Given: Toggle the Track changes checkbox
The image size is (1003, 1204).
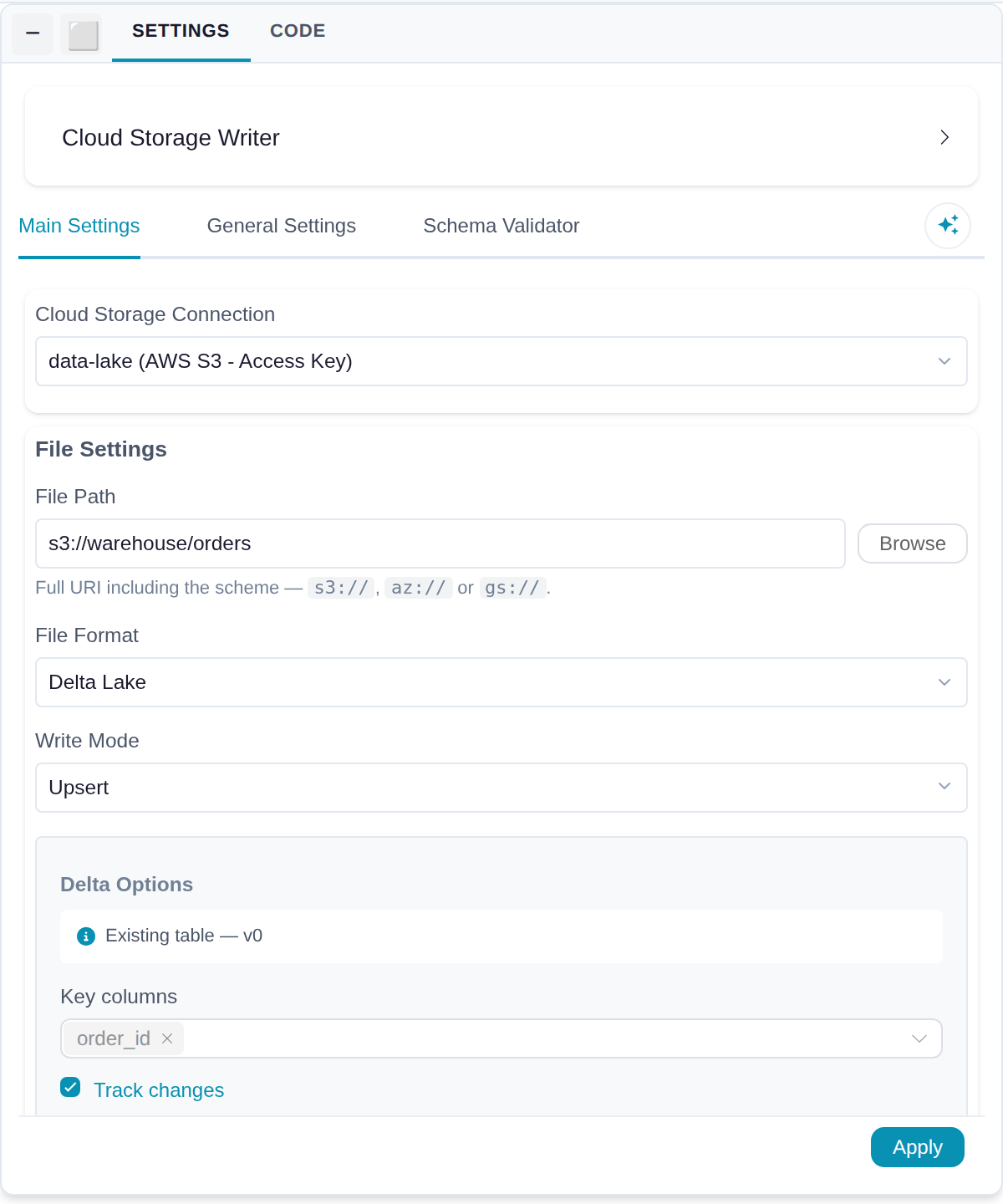Looking at the screenshot, I should [x=70, y=1087].
